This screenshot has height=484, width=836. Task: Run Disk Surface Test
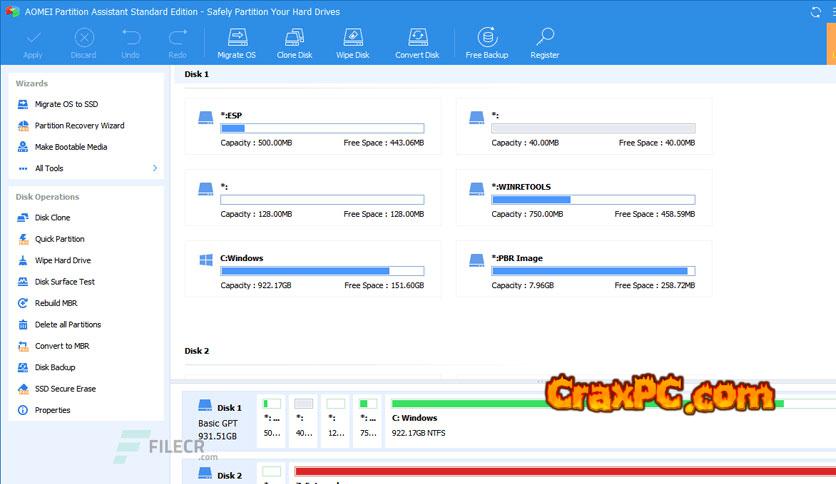tap(64, 282)
